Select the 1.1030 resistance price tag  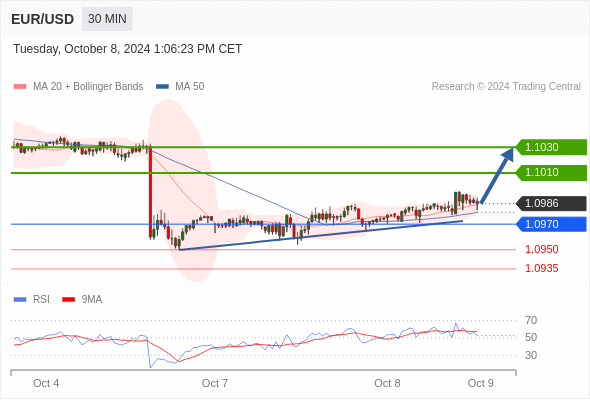(551, 147)
